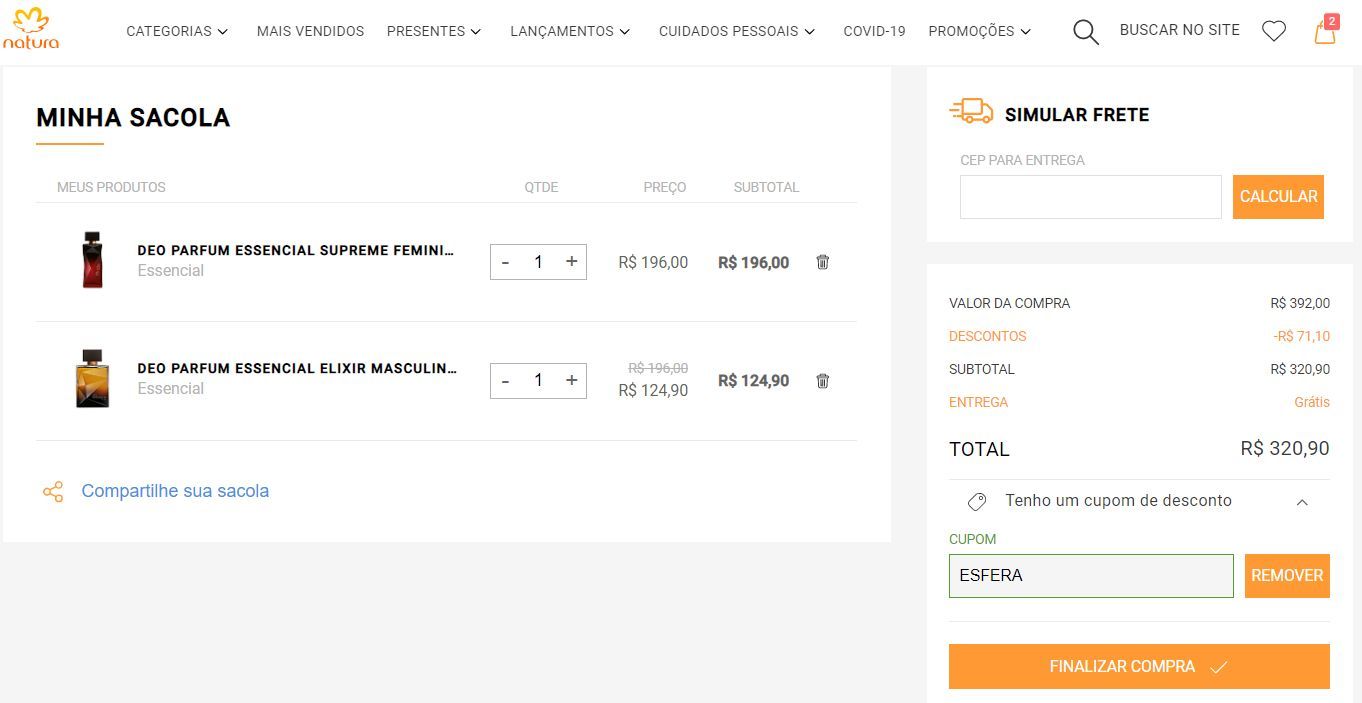
Task: Click the CEP para entrega input field
Action: [1090, 197]
